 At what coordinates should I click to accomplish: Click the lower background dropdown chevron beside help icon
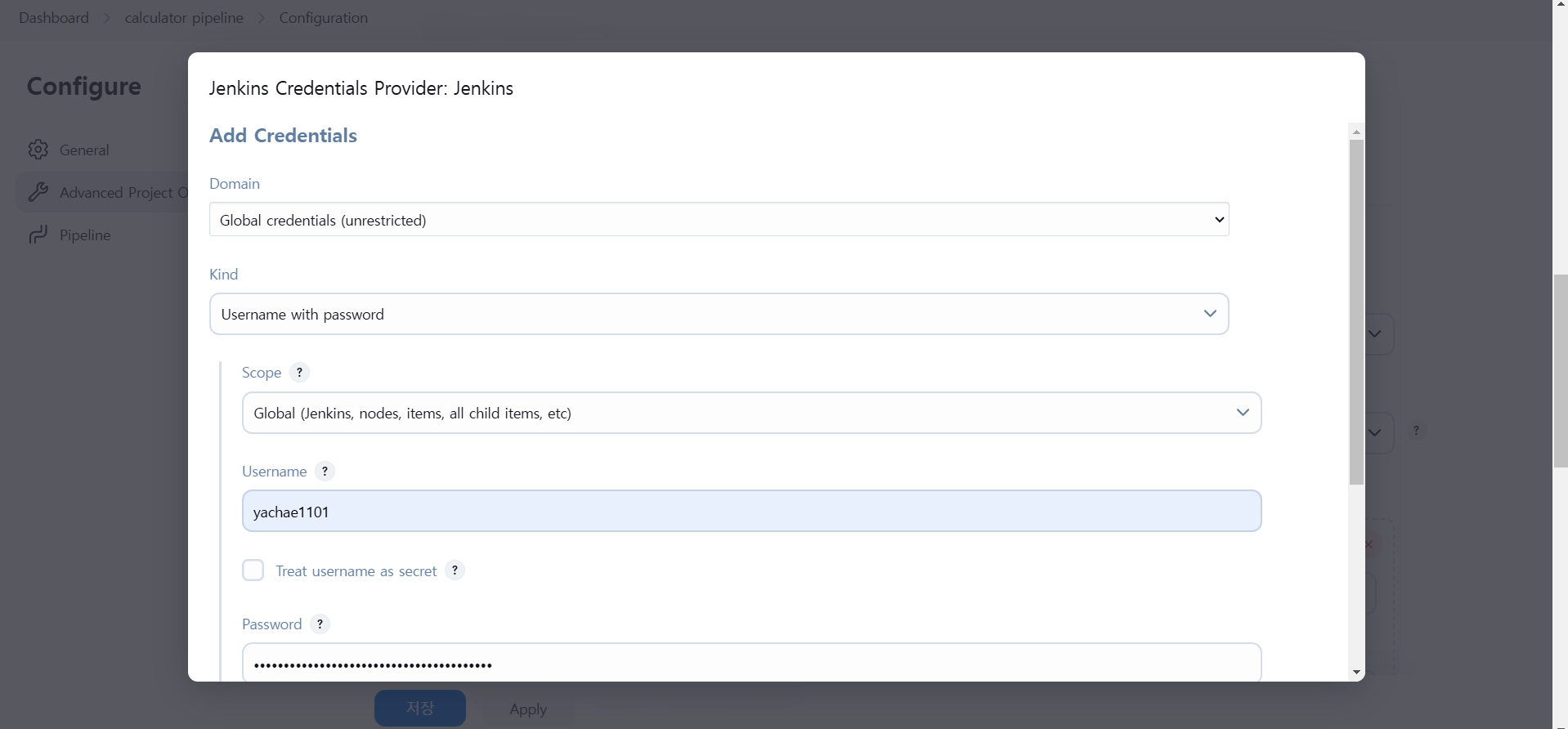click(1375, 432)
